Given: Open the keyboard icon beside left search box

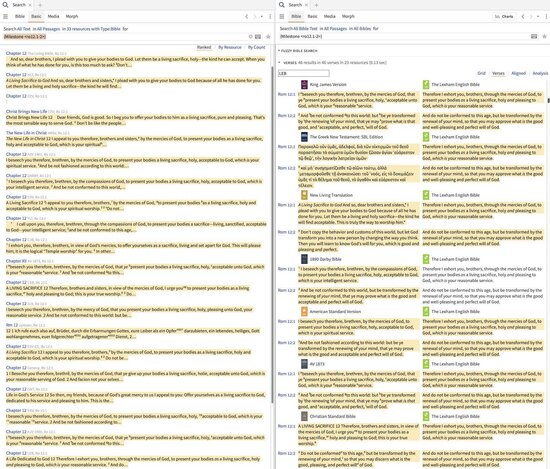Looking at the screenshot, I should coord(258,36).
